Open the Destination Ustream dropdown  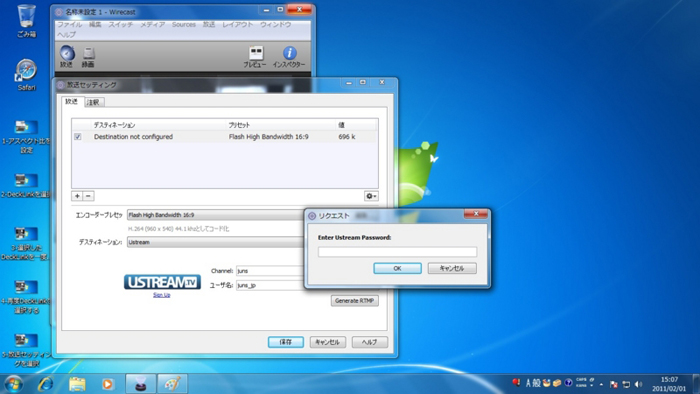click(215, 242)
